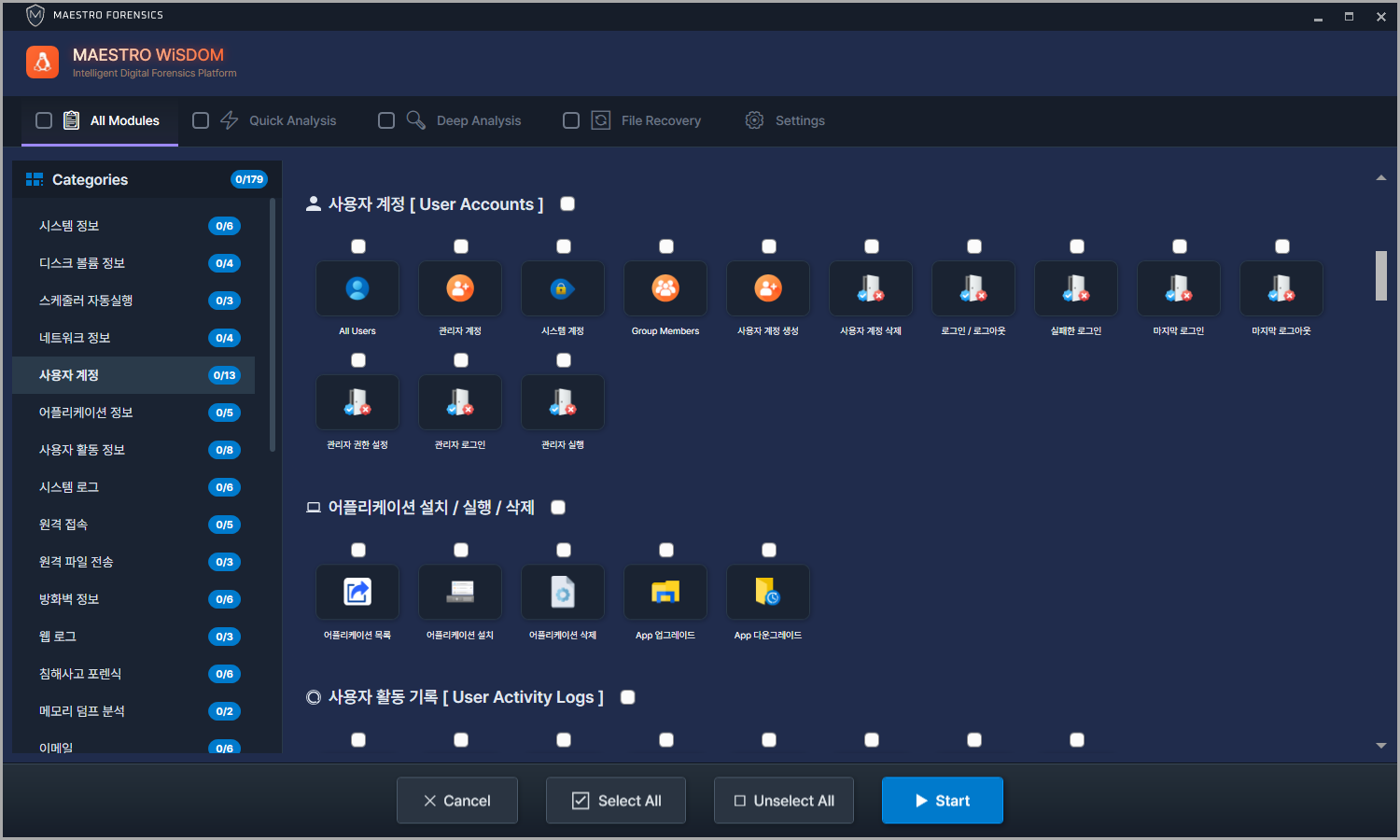Click the 어플리케이션 삭제 file icon
Viewport: 1400px width, 840px height.
[563, 592]
